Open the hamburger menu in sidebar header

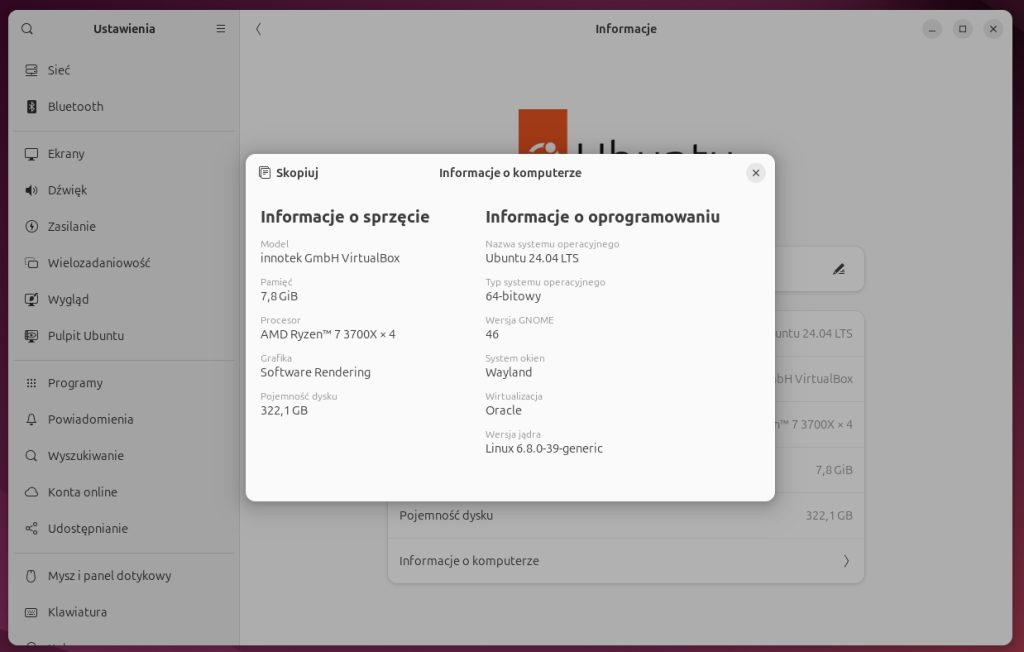point(221,29)
